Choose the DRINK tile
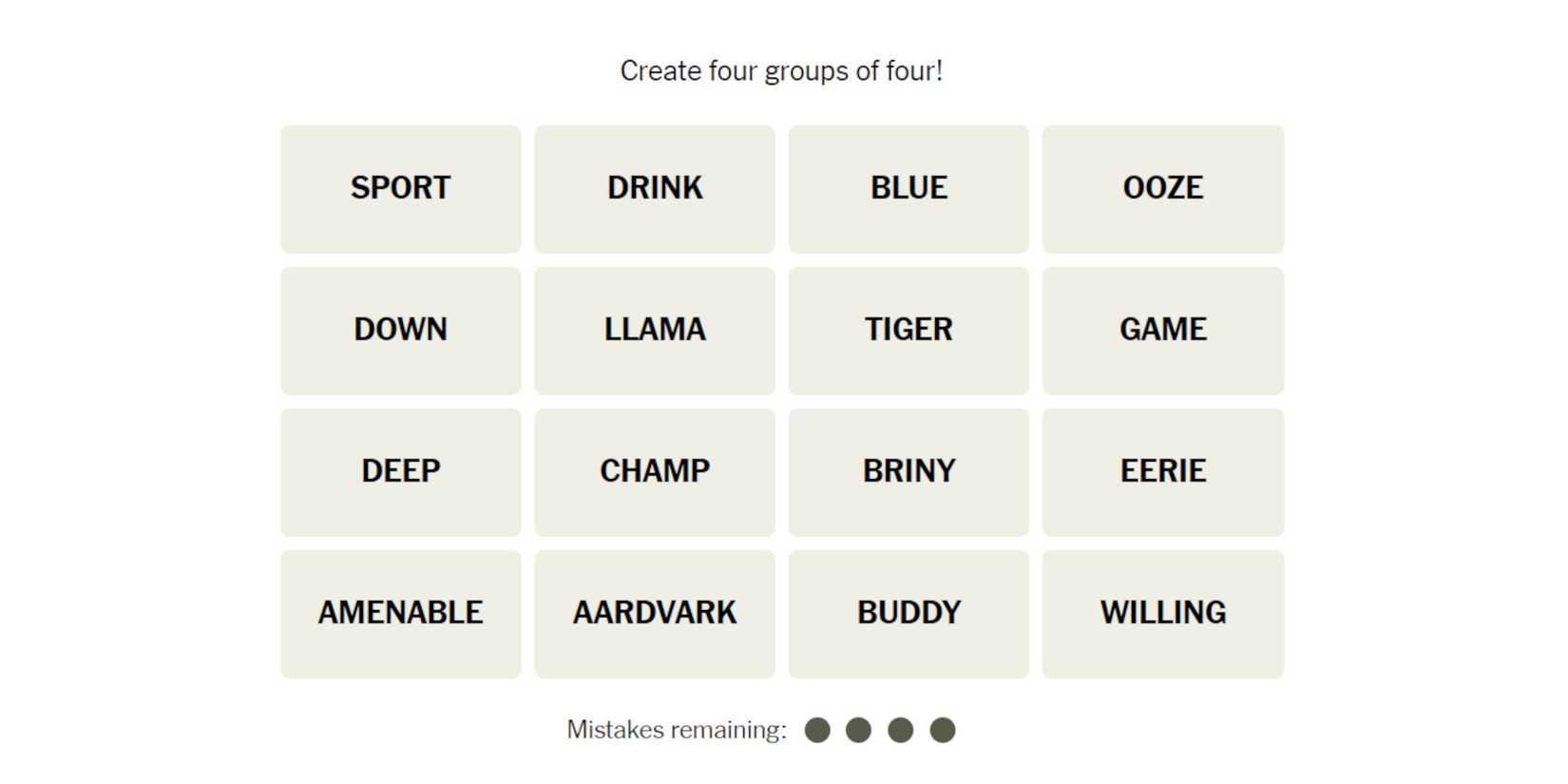The image size is (1568, 784). coord(655,188)
